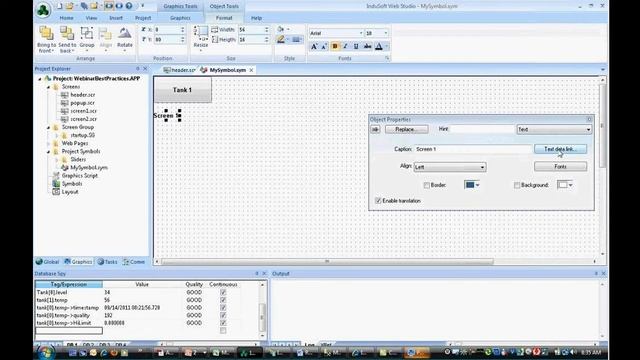
Task: Click the New document quick-access icon
Action: pos(59,6)
